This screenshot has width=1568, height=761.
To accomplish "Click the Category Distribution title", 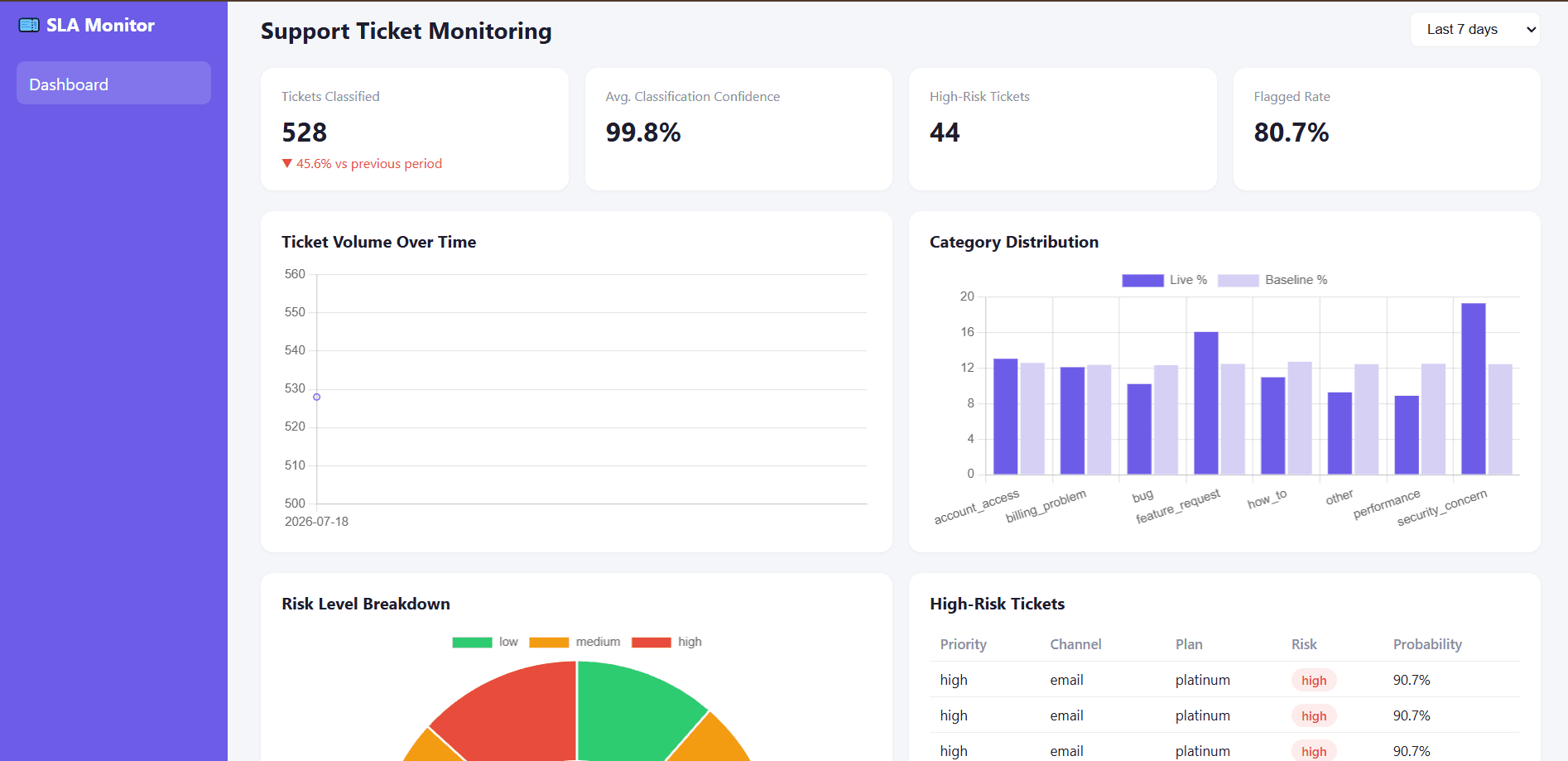I will click(1014, 242).
